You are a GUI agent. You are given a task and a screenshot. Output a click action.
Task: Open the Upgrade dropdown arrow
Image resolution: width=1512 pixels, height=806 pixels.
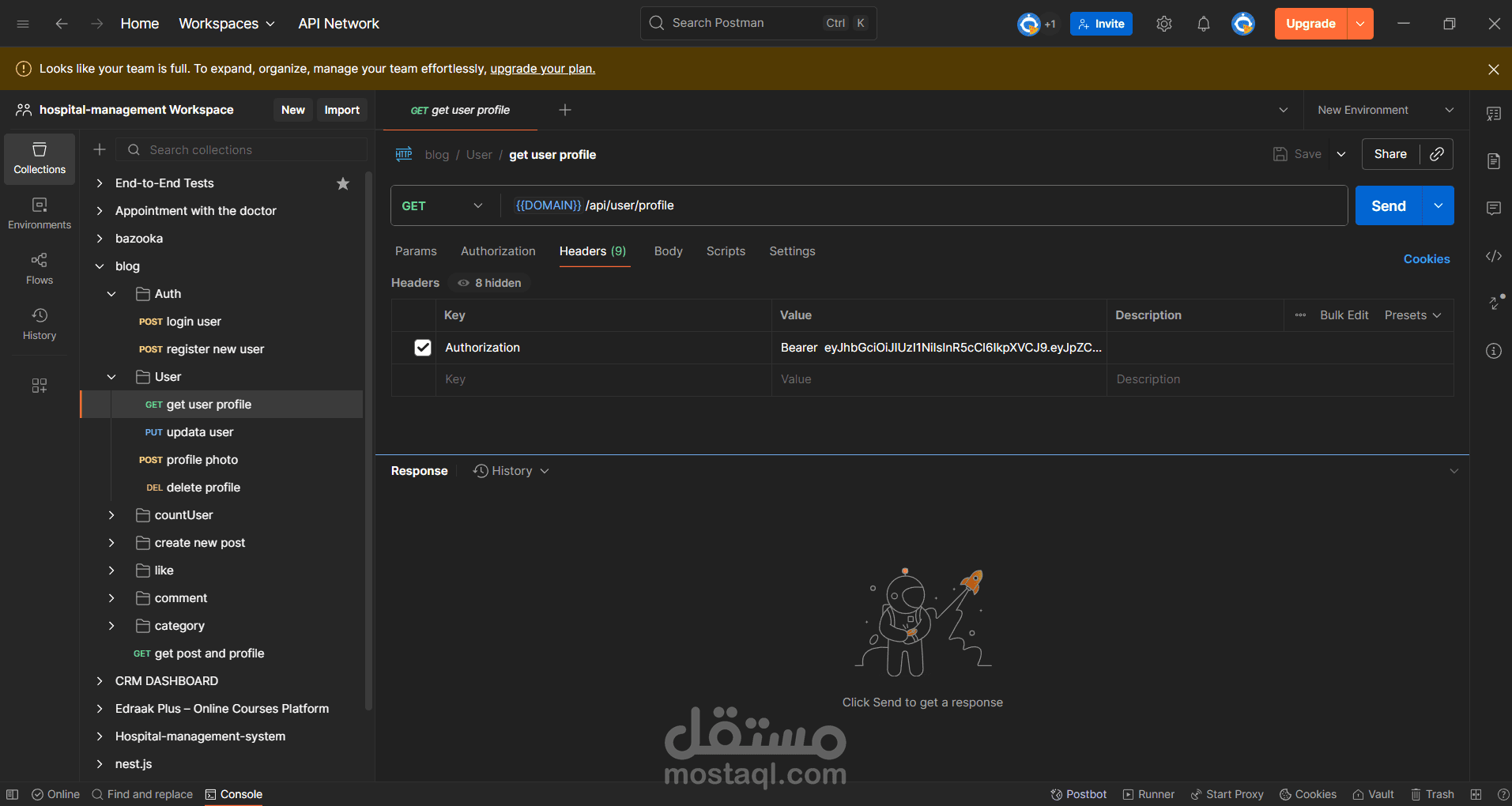[1360, 24]
